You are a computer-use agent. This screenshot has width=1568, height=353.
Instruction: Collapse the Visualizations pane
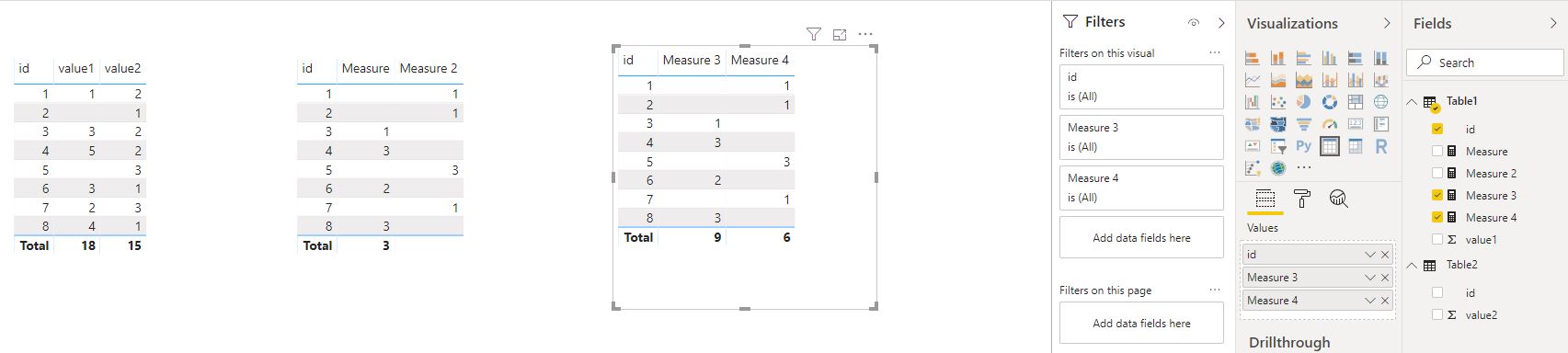pyautogui.click(x=1387, y=23)
